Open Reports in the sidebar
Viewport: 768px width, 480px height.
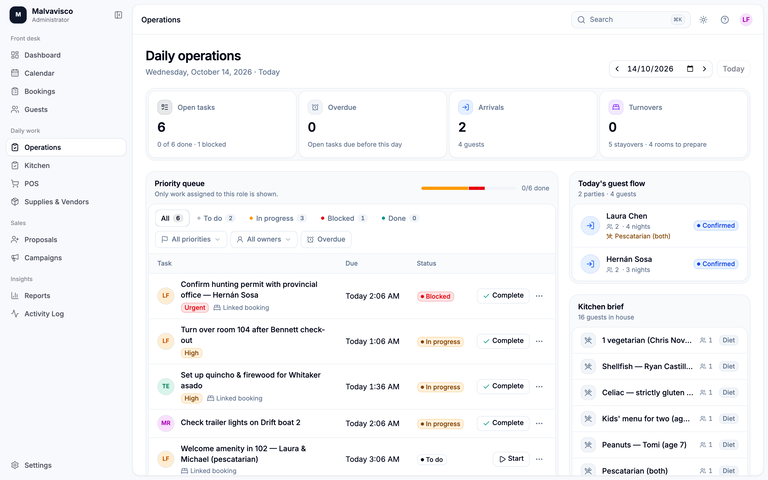click(x=66, y=295)
